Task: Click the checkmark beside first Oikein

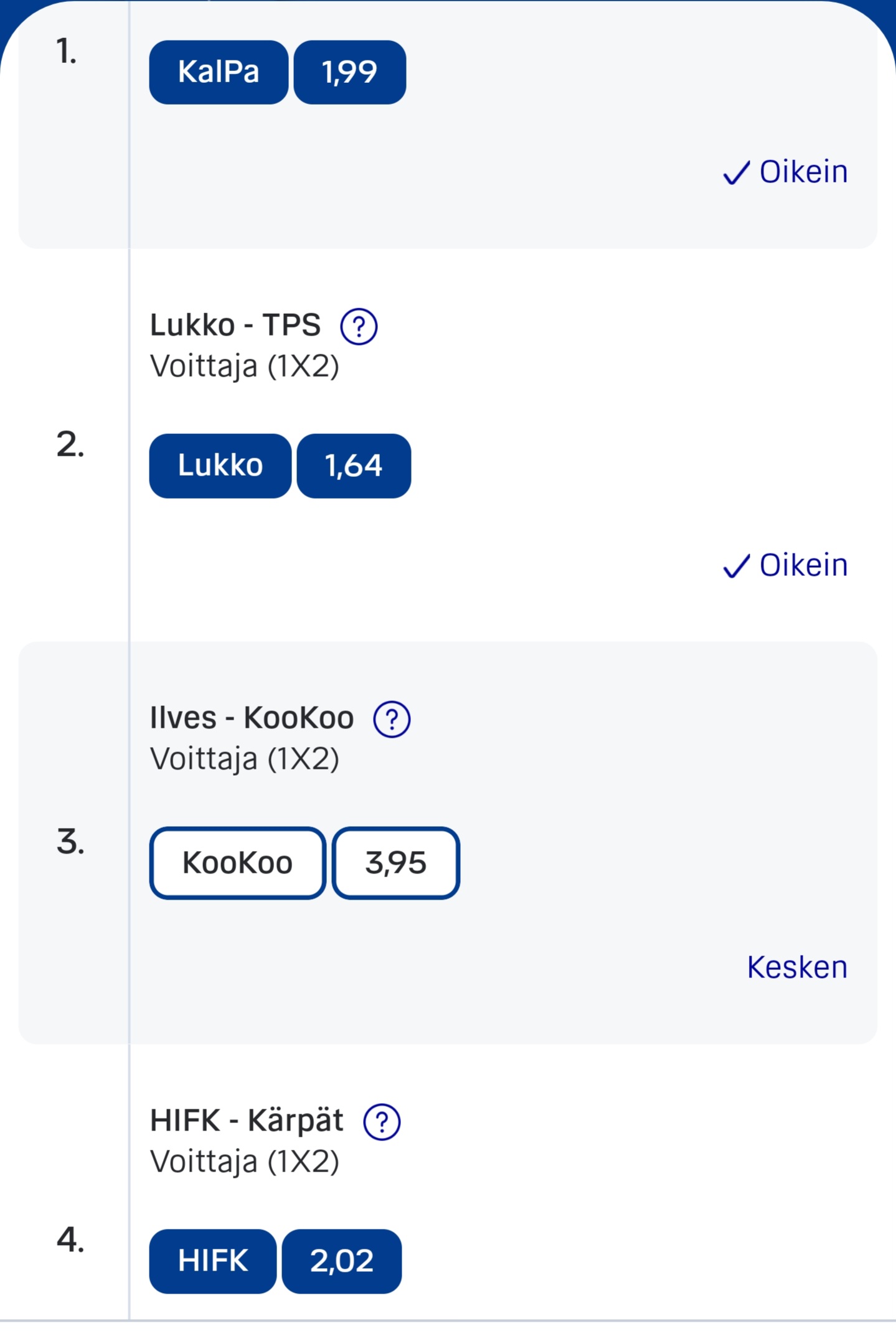Action: coord(736,173)
